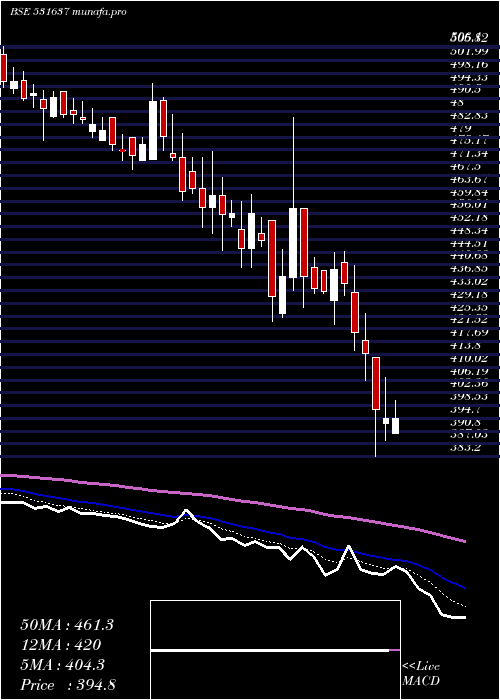This screenshot has width=500, height=700.
Task: Select the 501.99 price level label
Action: [x=469, y=51]
